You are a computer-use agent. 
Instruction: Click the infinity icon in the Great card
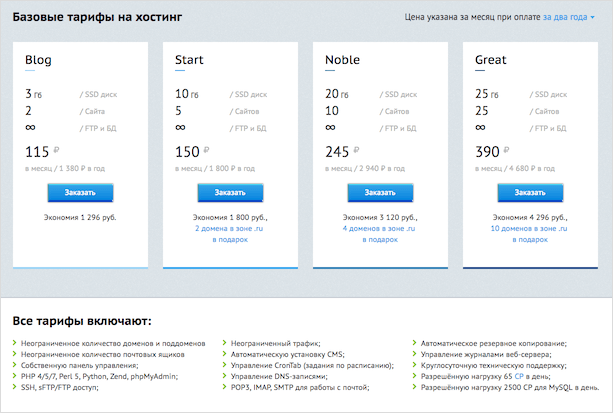click(480, 127)
